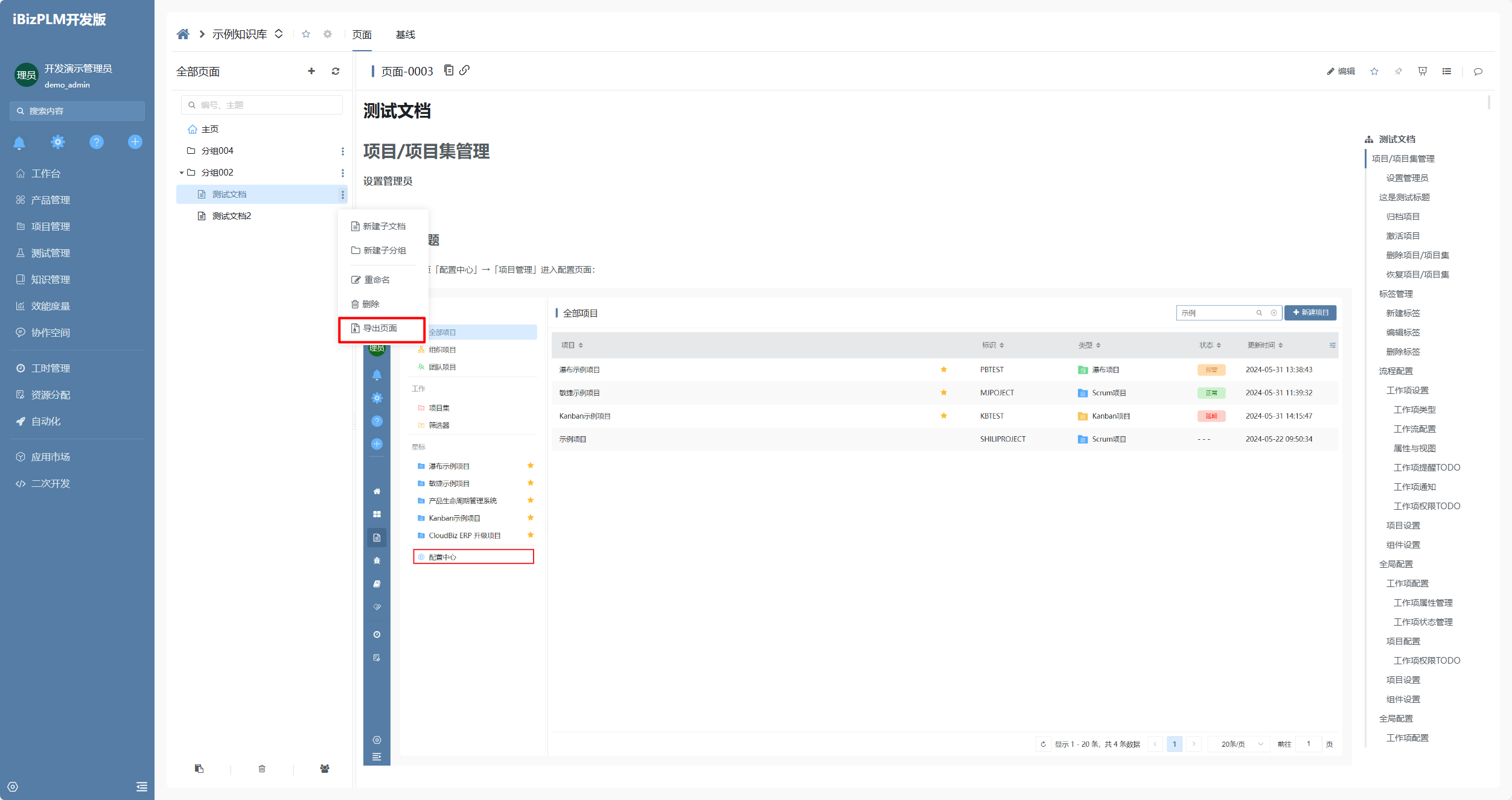Image resolution: width=1512 pixels, height=800 pixels.
Task: Click the plus icon to add a page
Action: click(x=311, y=71)
